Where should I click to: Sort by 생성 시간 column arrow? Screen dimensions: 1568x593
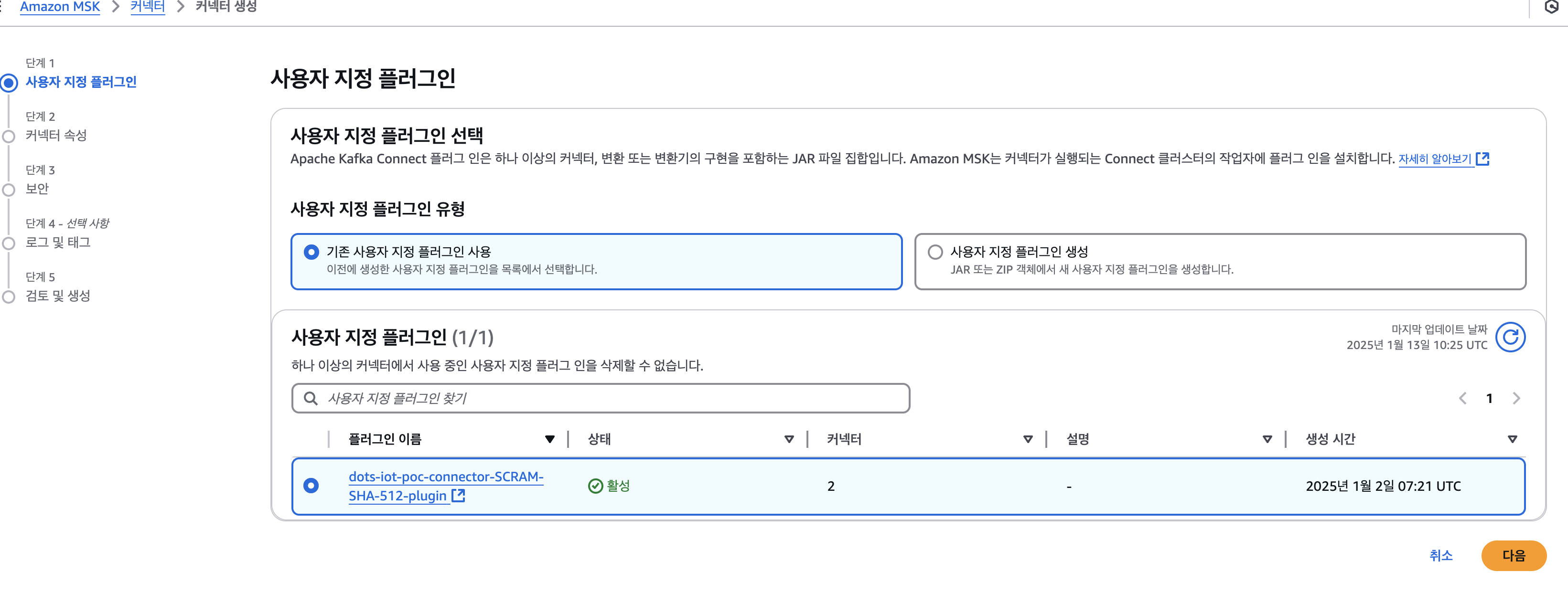(1512, 439)
